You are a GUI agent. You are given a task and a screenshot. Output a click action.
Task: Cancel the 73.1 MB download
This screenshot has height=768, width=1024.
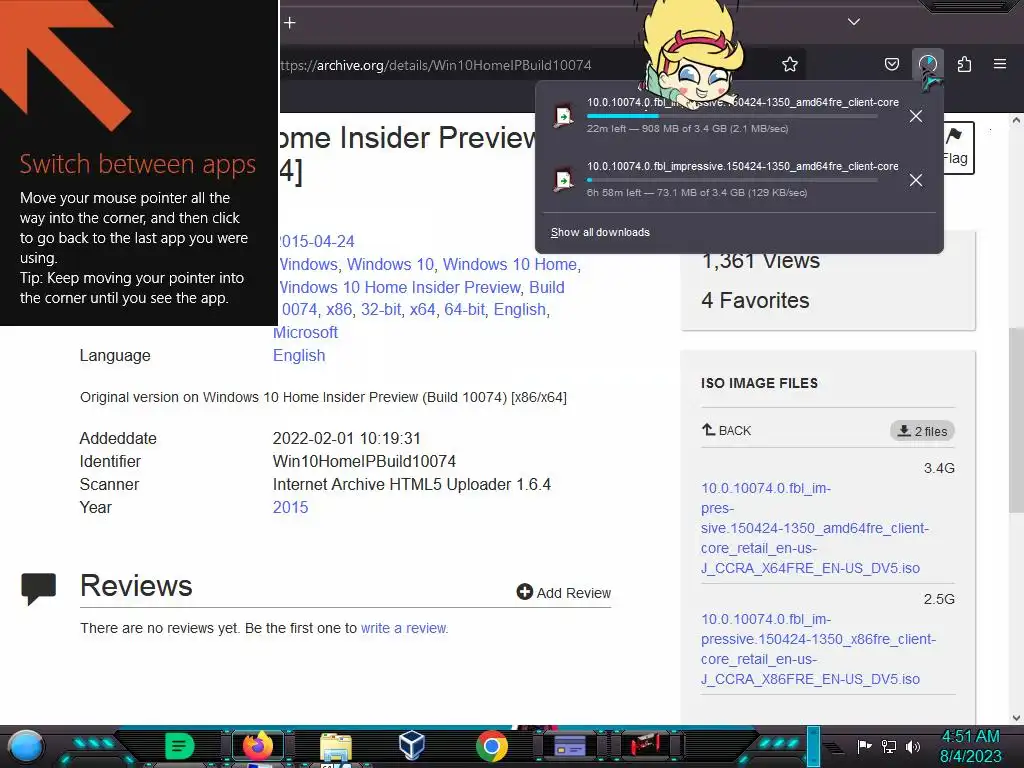[x=916, y=180]
